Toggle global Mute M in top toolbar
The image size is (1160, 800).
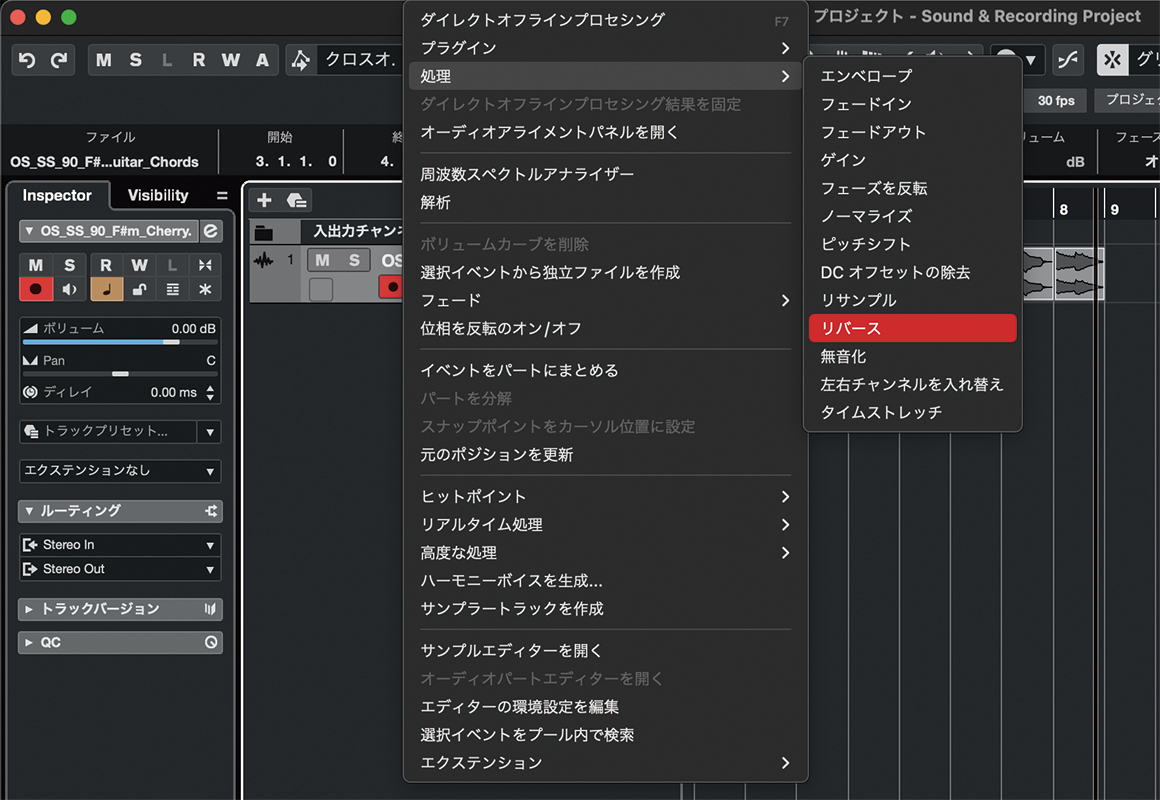coord(104,60)
